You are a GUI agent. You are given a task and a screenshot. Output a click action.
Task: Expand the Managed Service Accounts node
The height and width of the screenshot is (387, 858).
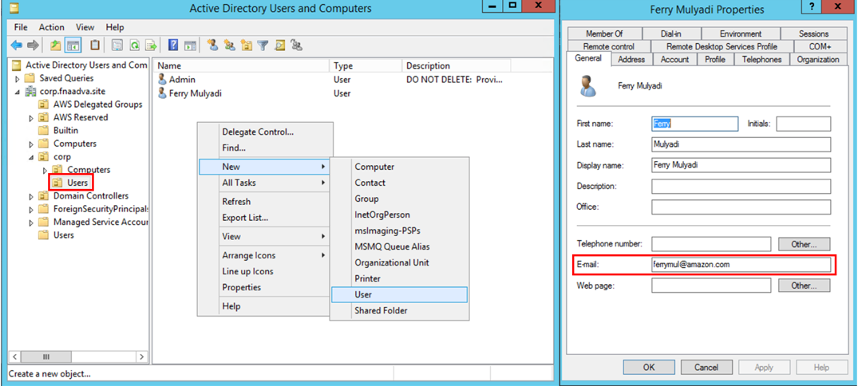click(31, 222)
